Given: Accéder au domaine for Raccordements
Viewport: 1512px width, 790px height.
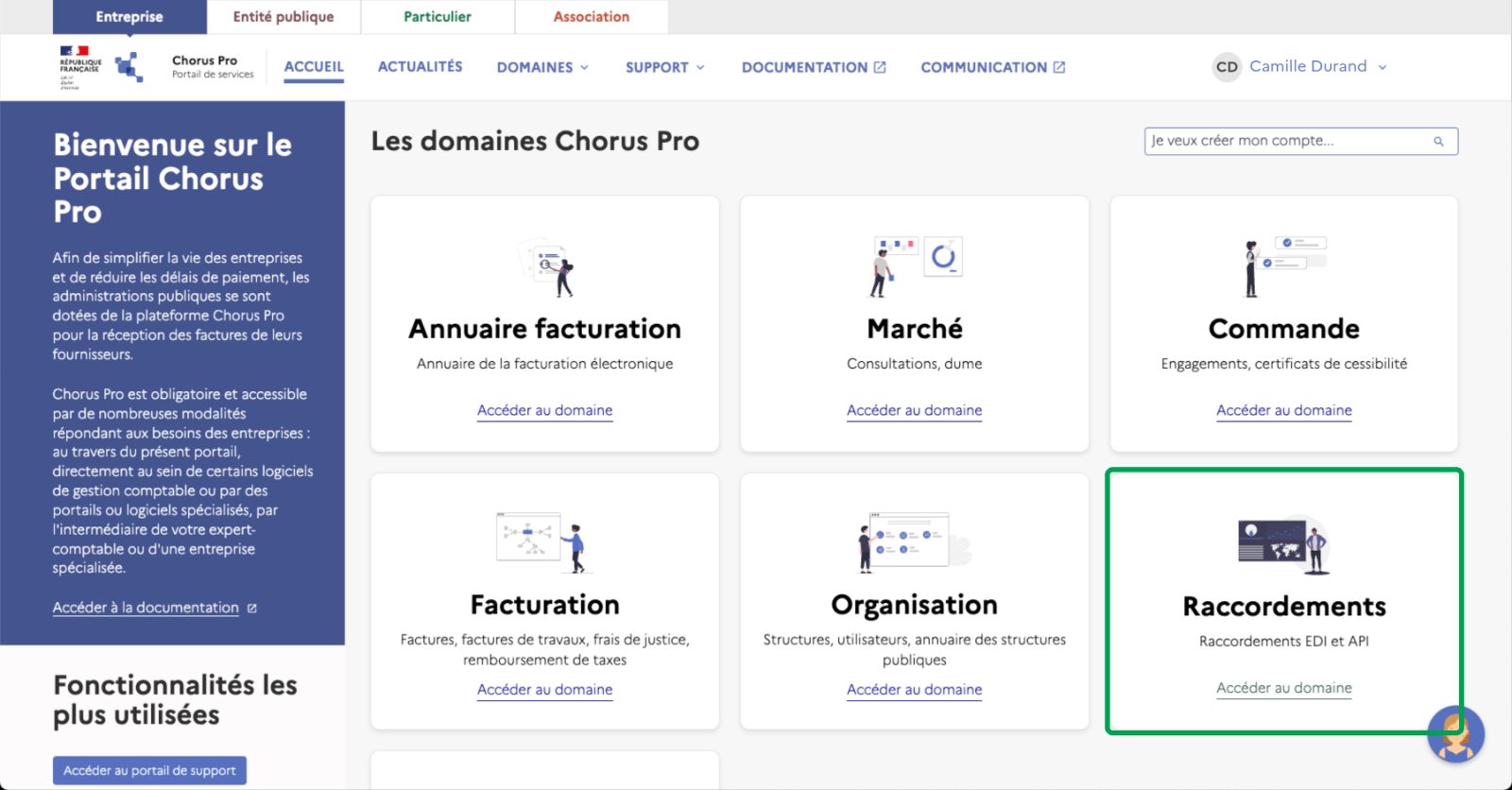Looking at the screenshot, I should 1284,688.
